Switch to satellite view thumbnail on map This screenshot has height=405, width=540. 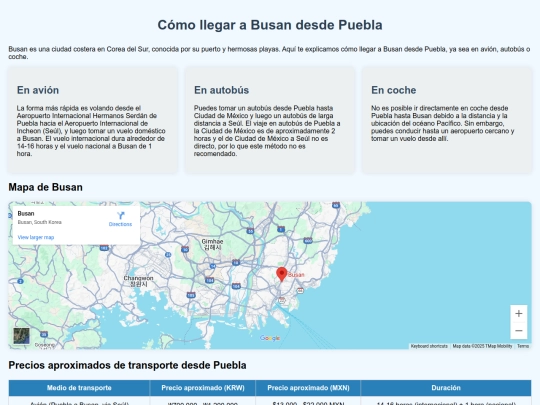point(21,336)
